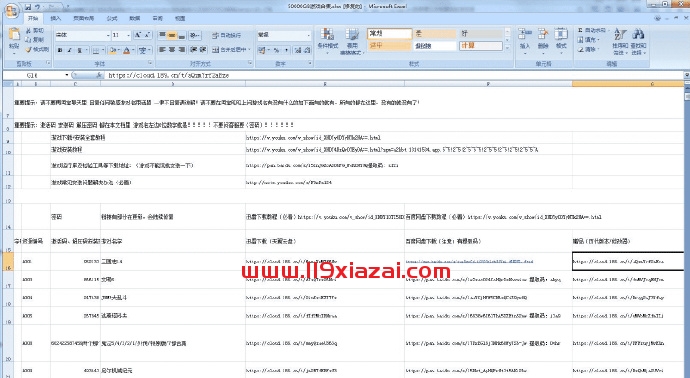The width and height of the screenshot is (690, 378).
Task: Apply the 差 cell style swatch
Action: 435,33
